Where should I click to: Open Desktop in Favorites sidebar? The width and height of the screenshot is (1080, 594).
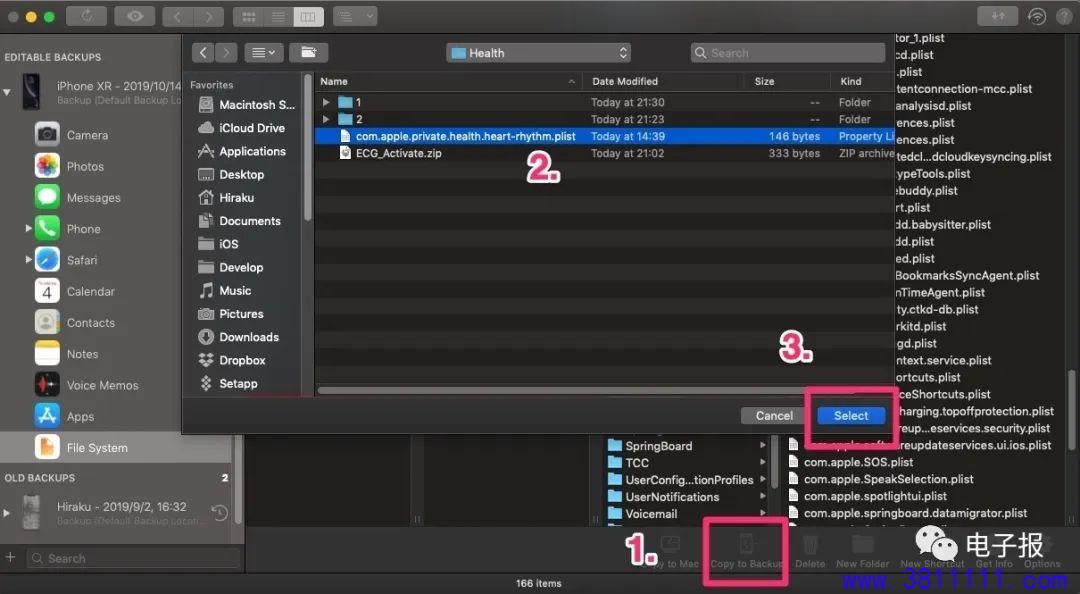point(231,175)
